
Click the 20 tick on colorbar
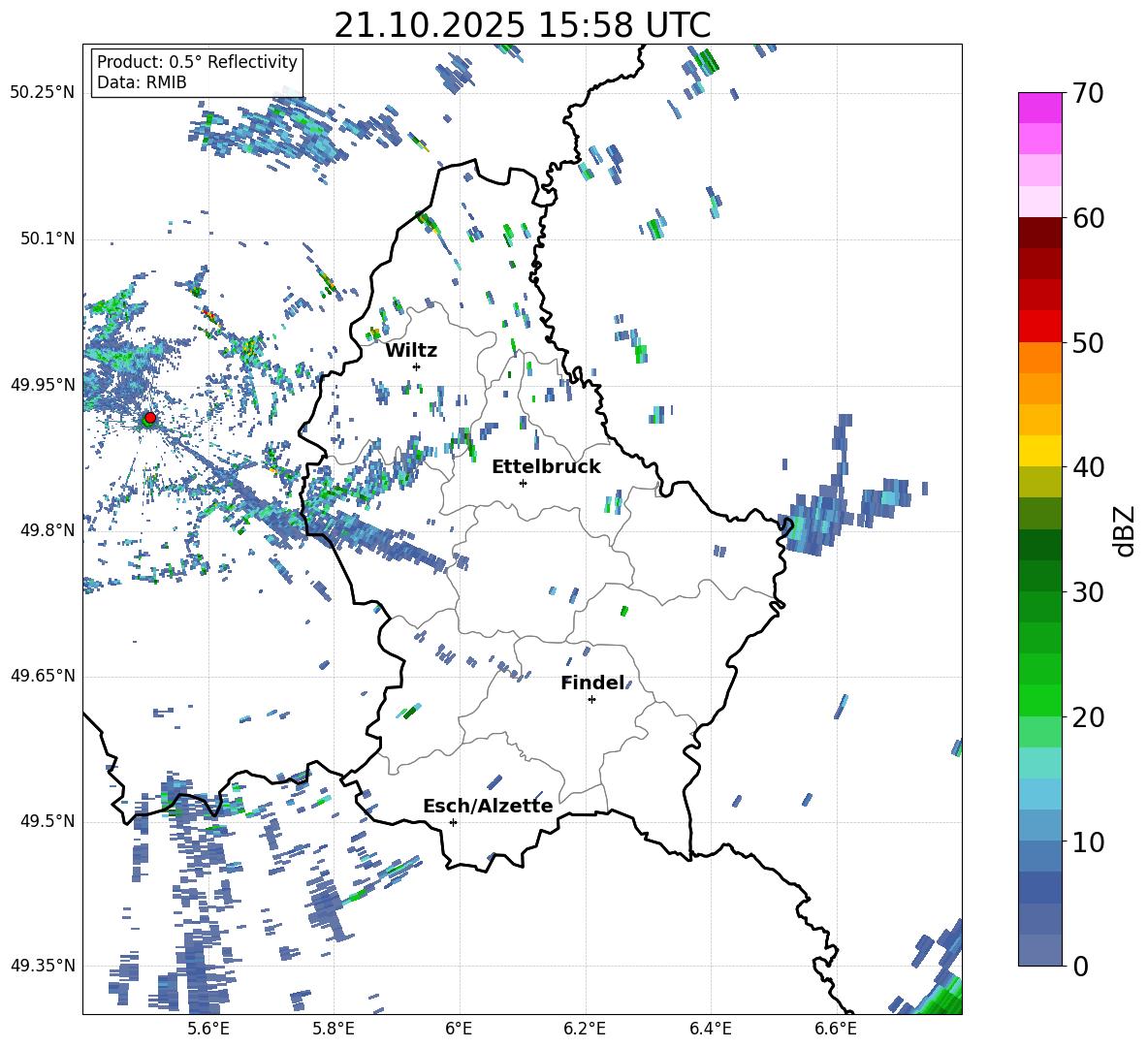[1086, 717]
